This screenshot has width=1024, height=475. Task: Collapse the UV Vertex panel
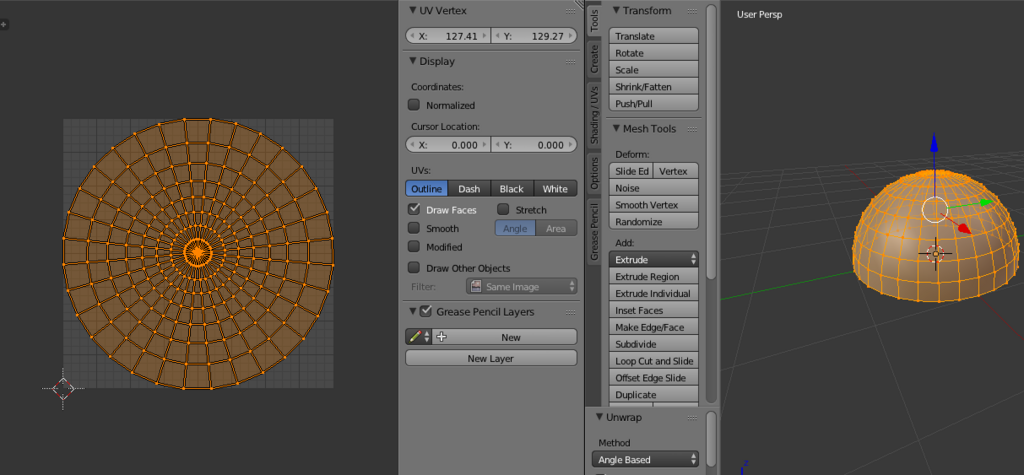click(413, 10)
